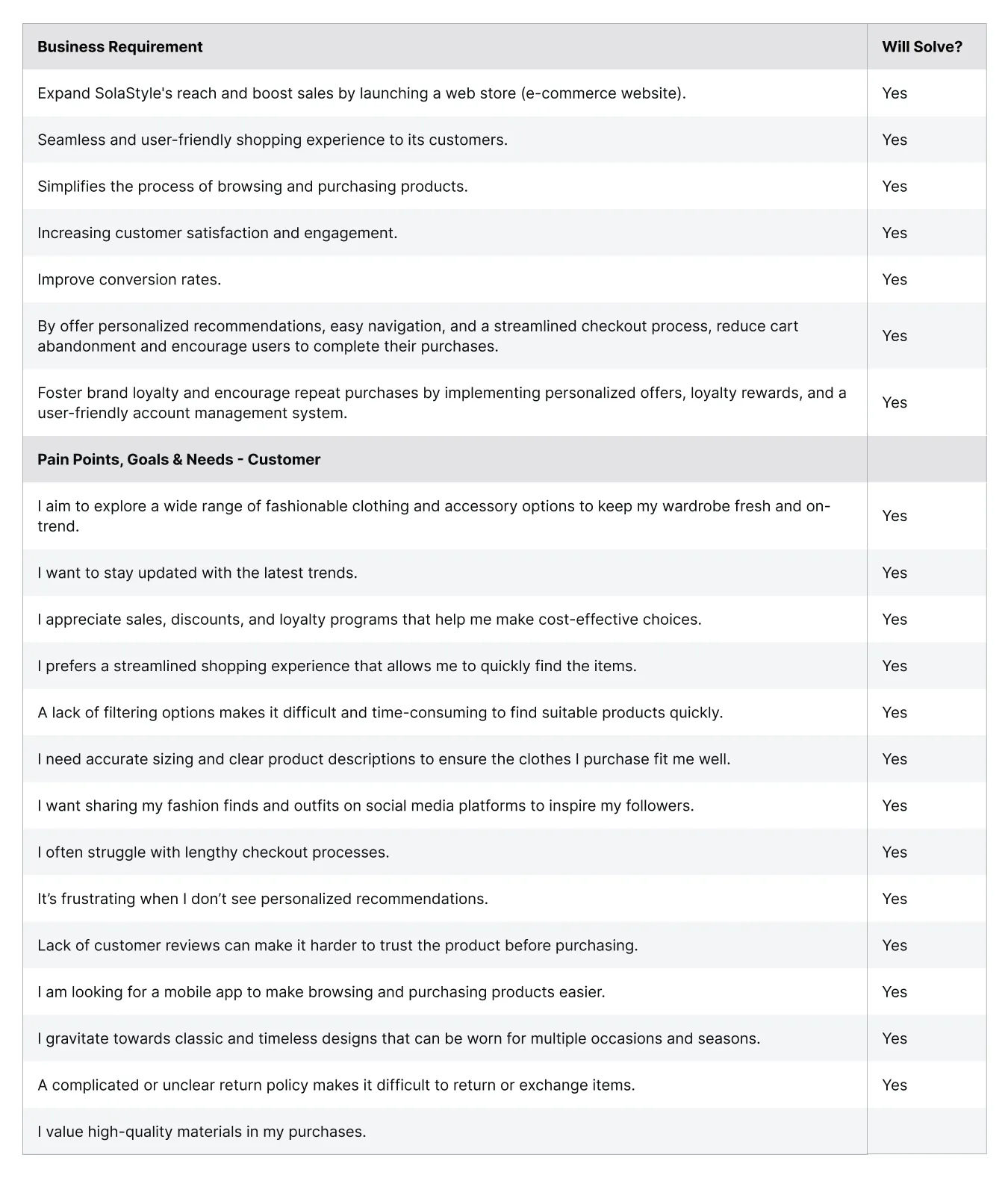Select the "lengthy checkout processes" row
1008x1178 pixels.
click(213, 853)
